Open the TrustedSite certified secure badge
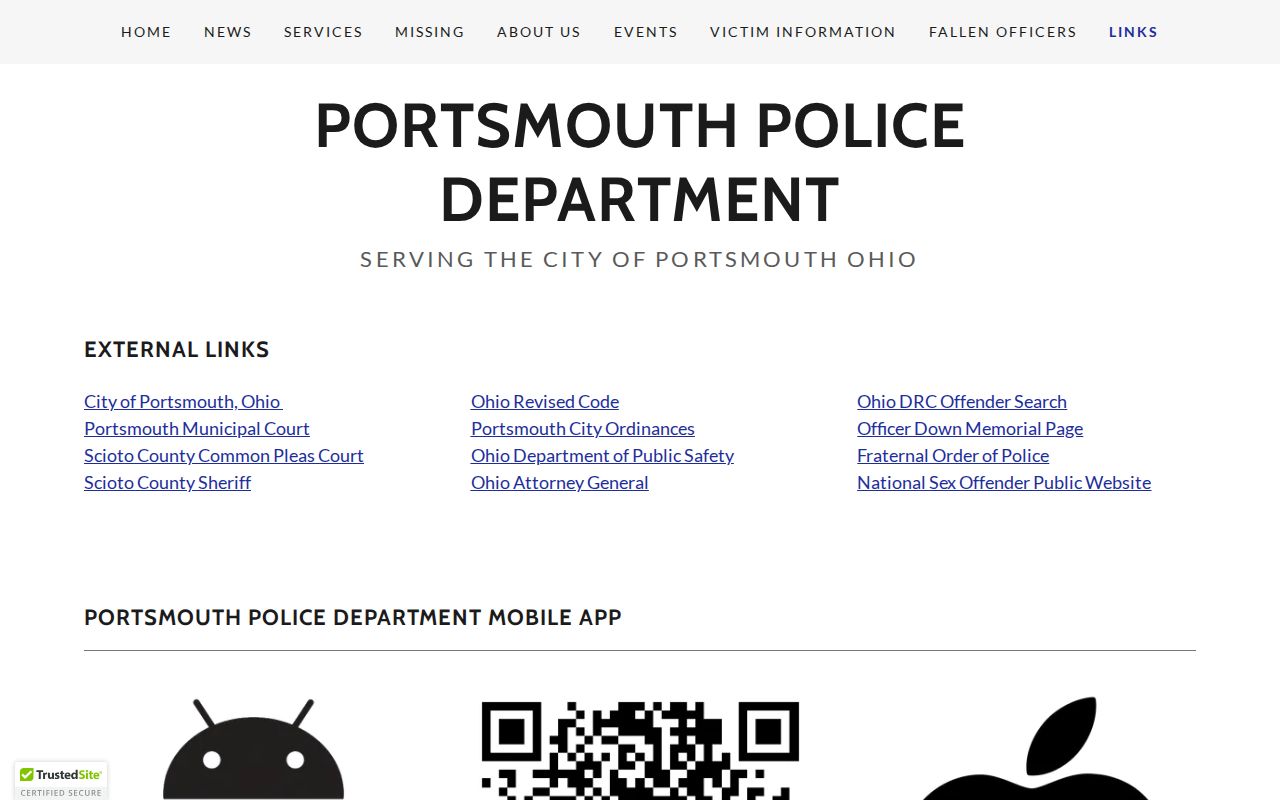This screenshot has height=800, width=1280. pyautogui.click(x=61, y=780)
